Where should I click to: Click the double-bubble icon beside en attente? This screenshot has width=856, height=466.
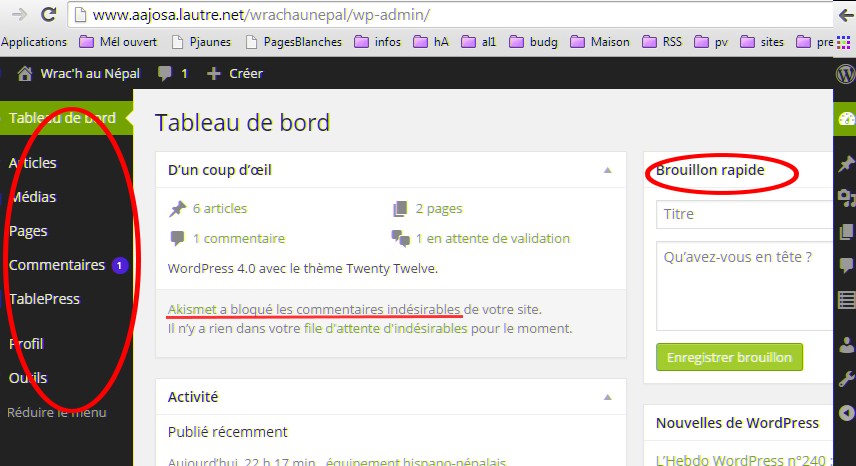tap(400, 238)
